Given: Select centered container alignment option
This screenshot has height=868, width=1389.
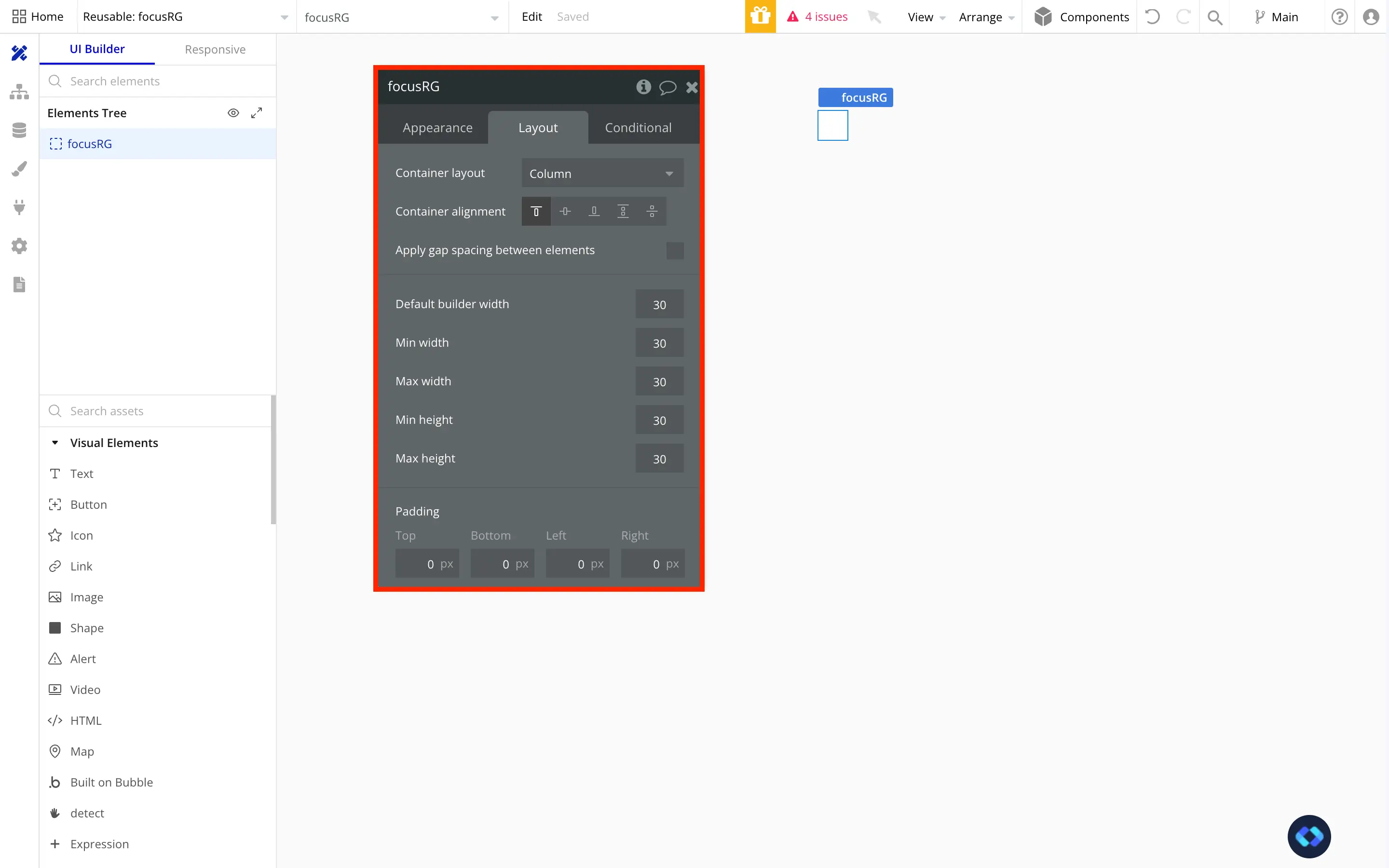Looking at the screenshot, I should (x=565, y=211).
